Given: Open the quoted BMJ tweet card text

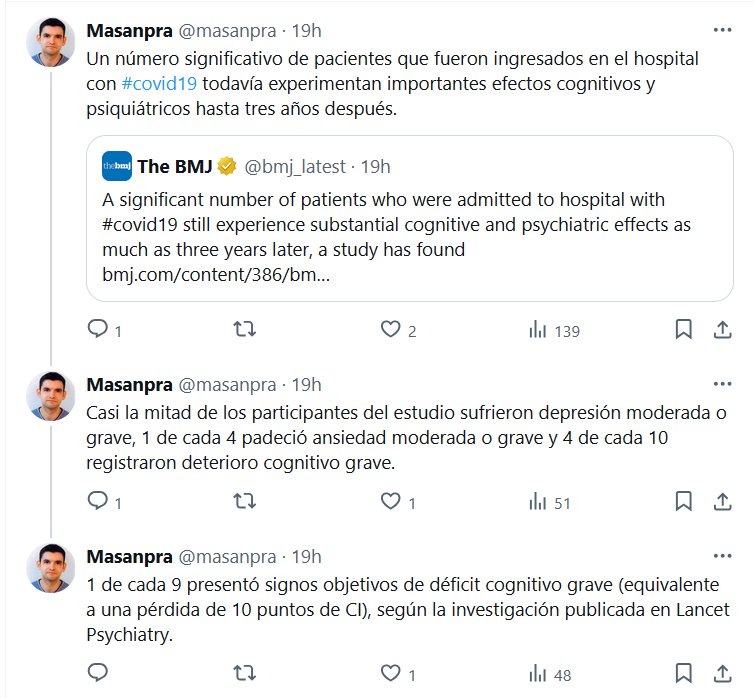Looking at the screenshot, I should pos(396,224).
